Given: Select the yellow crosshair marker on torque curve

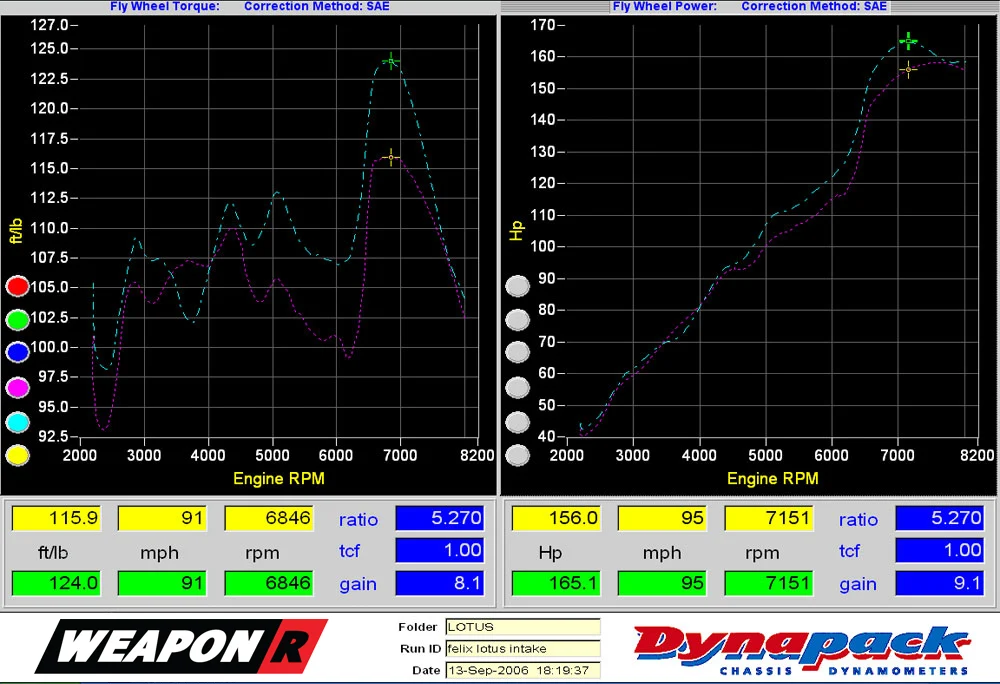Looking at the screenshot, I should coord(391,157).
